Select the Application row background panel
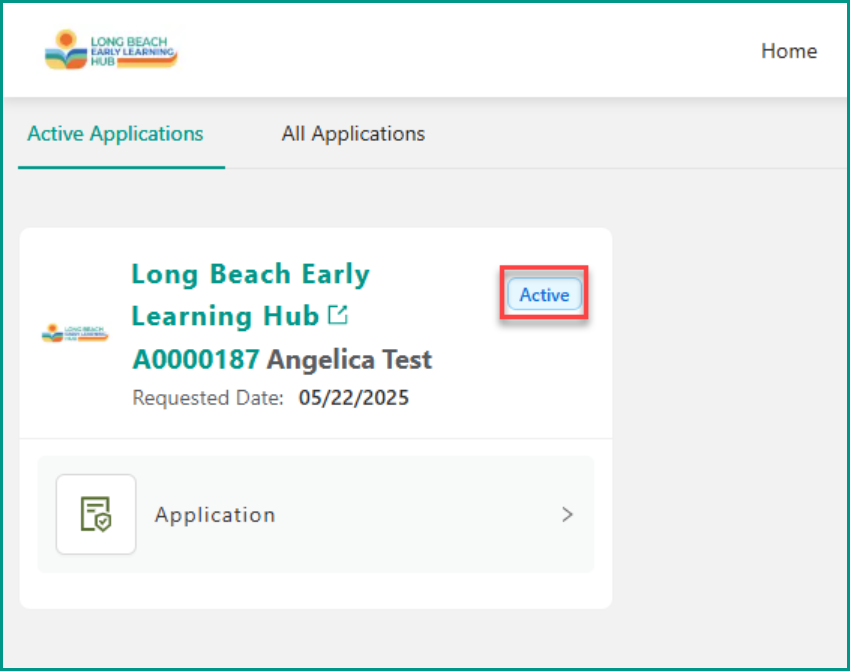Screen dimensions: 850x671 click(x=316, y=514)
